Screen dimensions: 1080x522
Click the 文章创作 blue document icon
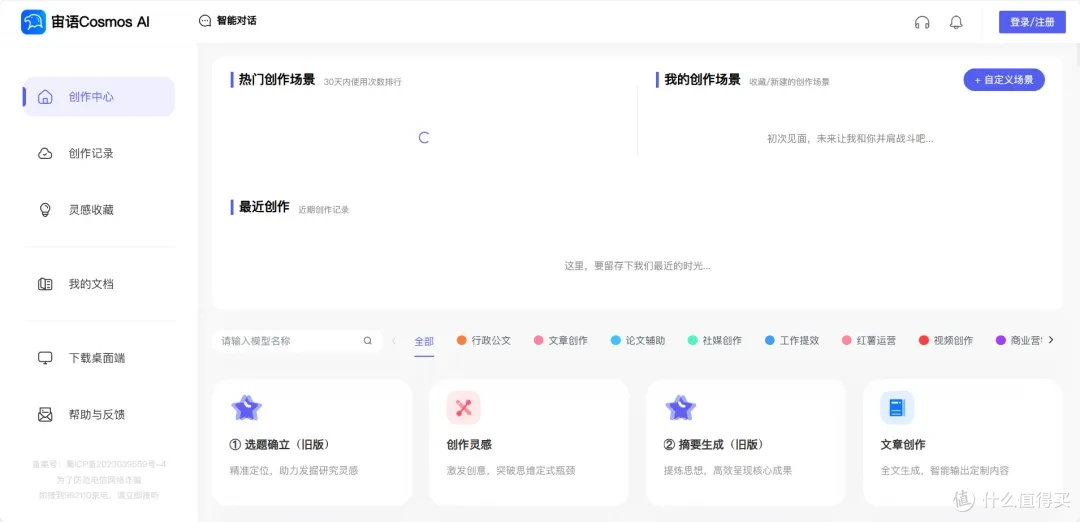[897, 408]
